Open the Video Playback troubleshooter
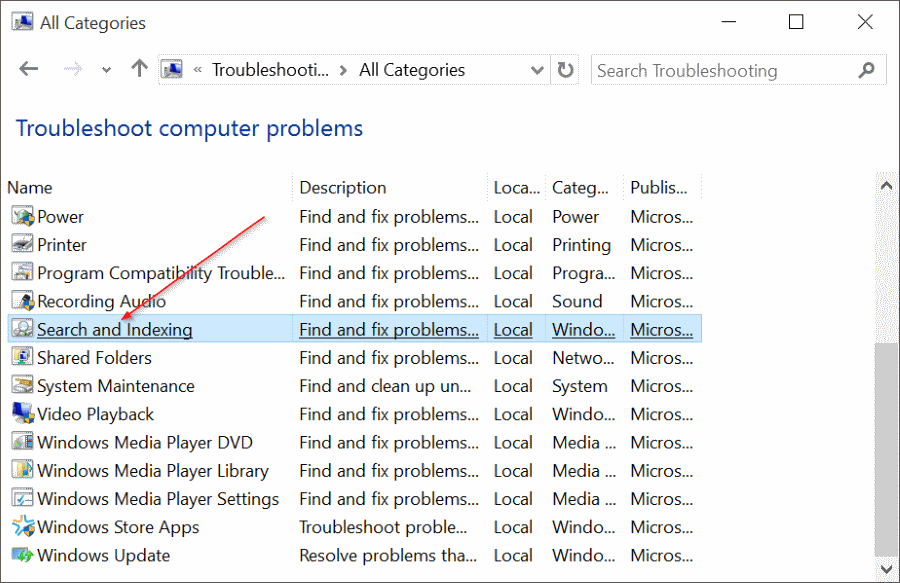This screenshot has height=583, width=900. click(x=96, y=414)
